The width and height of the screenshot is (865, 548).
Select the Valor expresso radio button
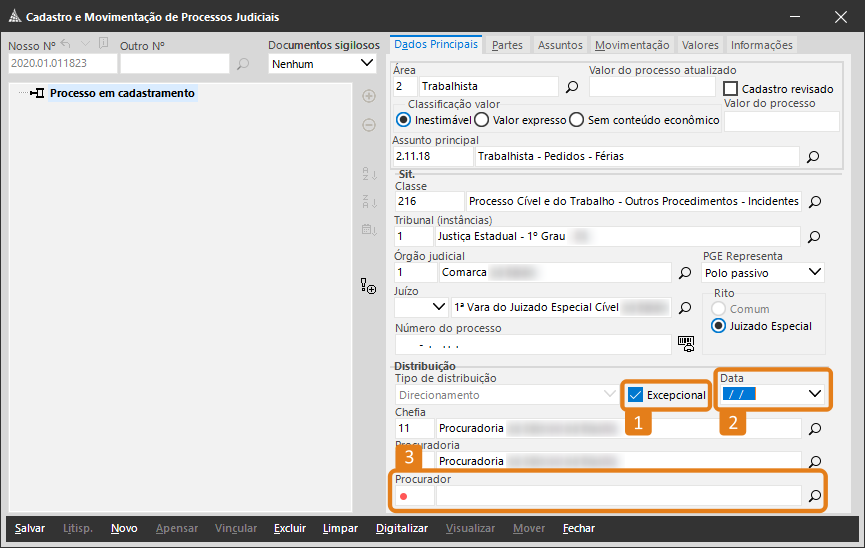click(481, 120)
